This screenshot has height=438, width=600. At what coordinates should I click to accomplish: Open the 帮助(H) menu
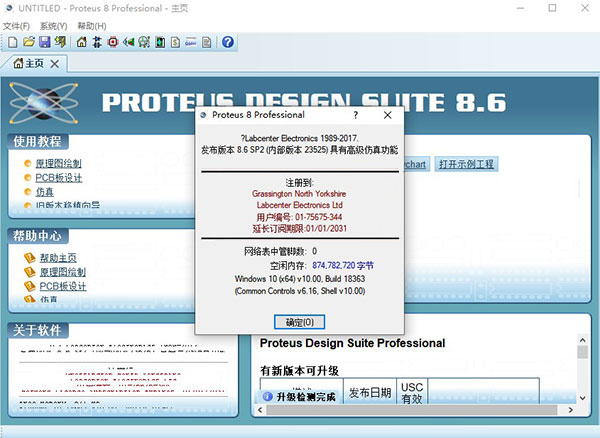tap(92, 26)
